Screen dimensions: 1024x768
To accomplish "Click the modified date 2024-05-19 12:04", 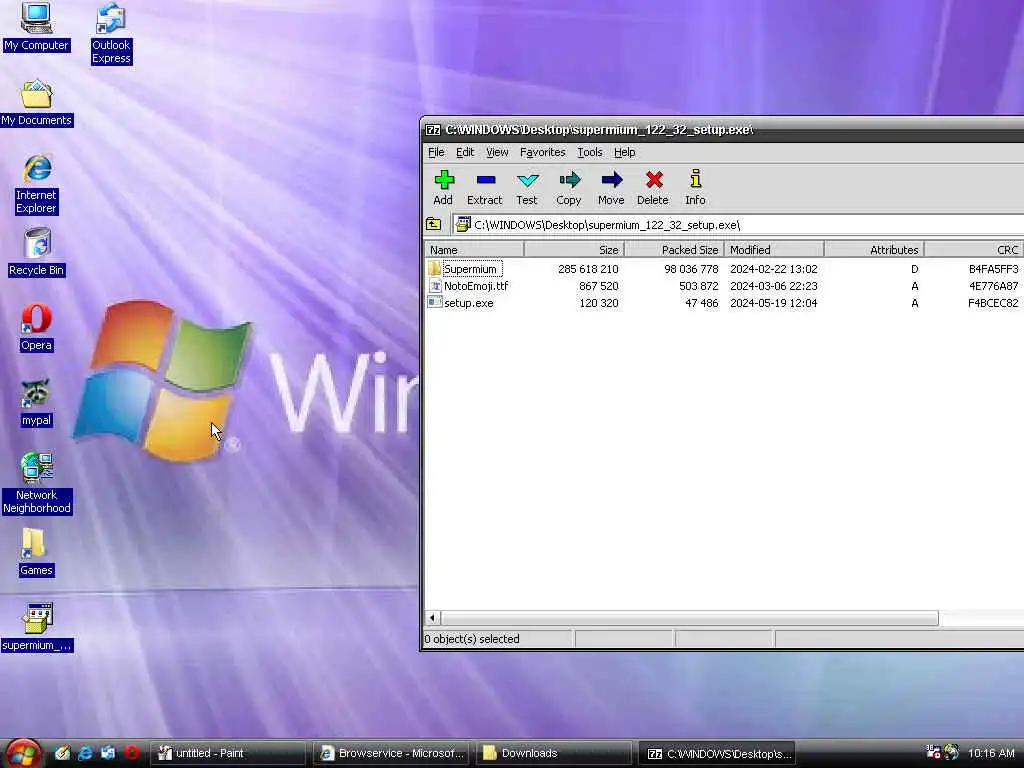I will tap(774, 303).
